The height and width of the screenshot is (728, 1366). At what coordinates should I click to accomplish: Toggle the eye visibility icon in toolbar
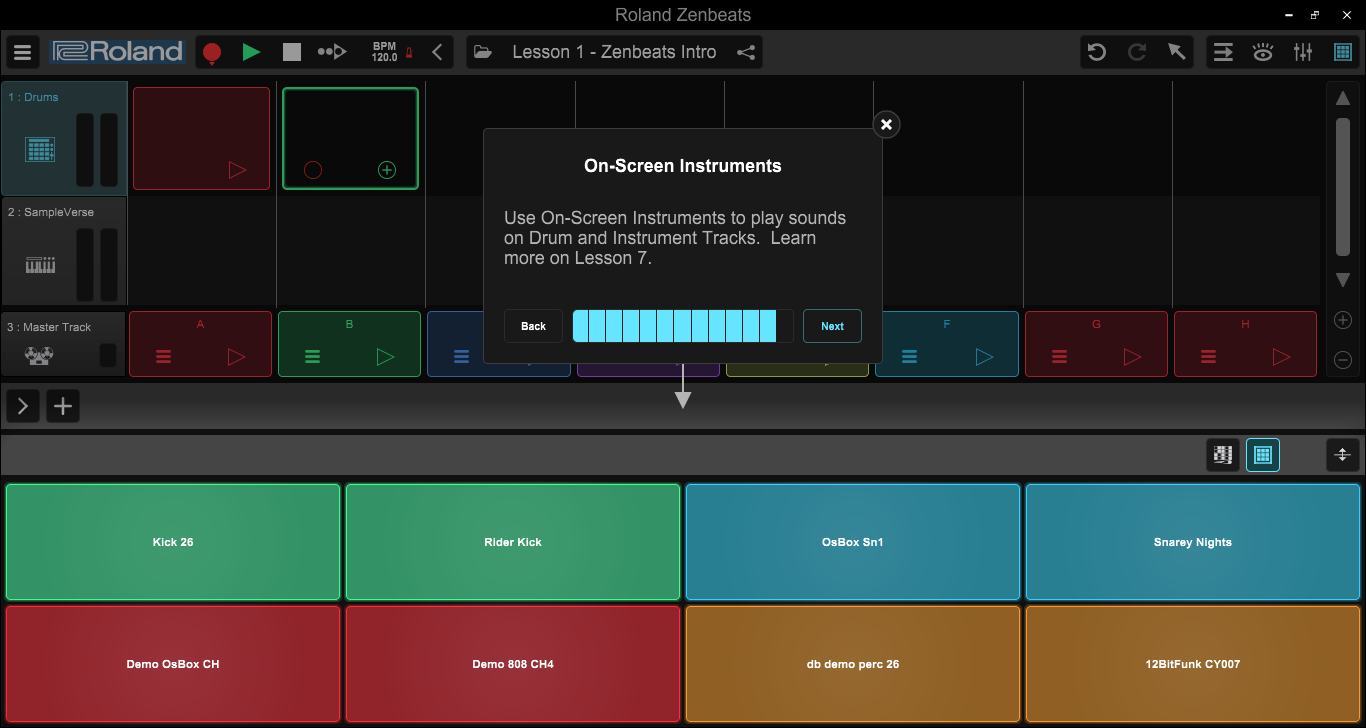[x=1263, y=52]
